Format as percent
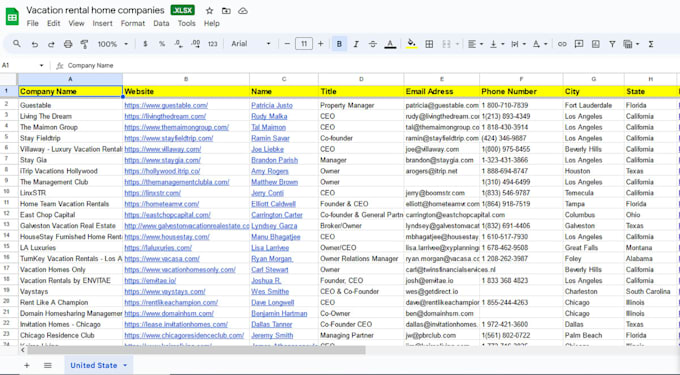The width and height of the screenshot is (680, 375). (x=162, y=44)
